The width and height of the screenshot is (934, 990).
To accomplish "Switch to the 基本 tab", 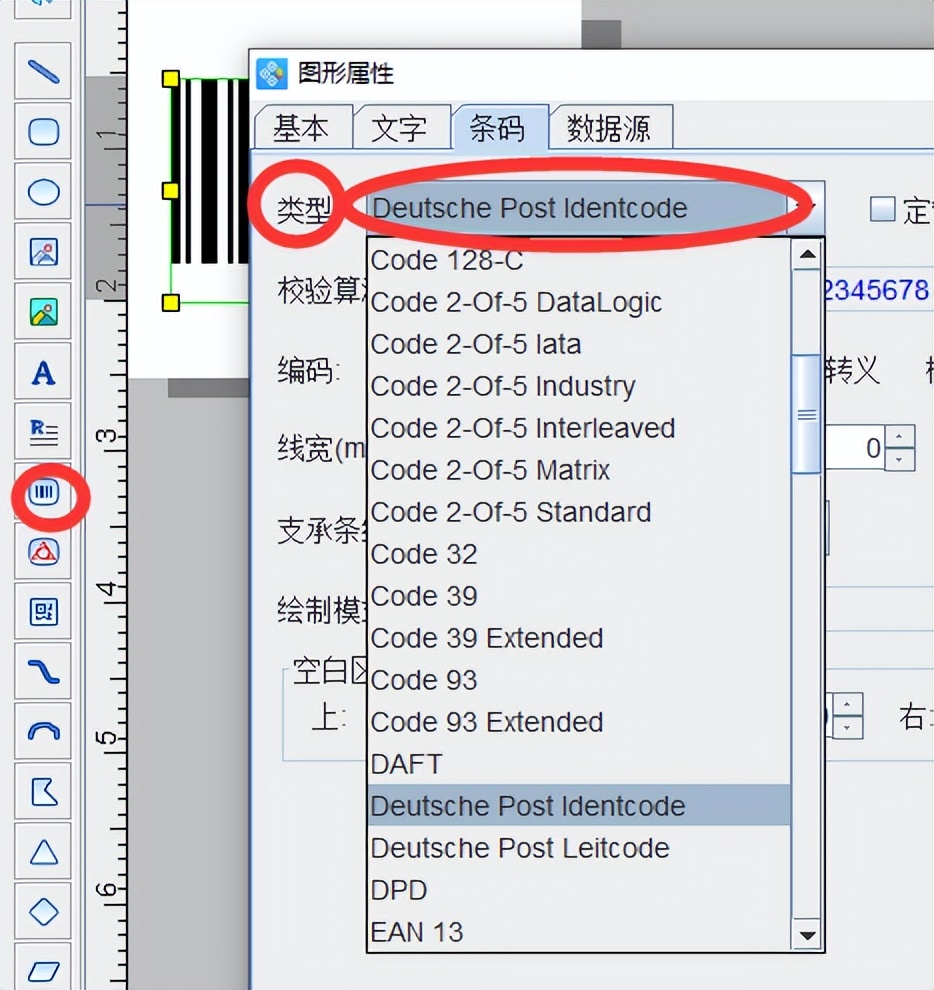I will pyautogui.click(x=301, y=128).
